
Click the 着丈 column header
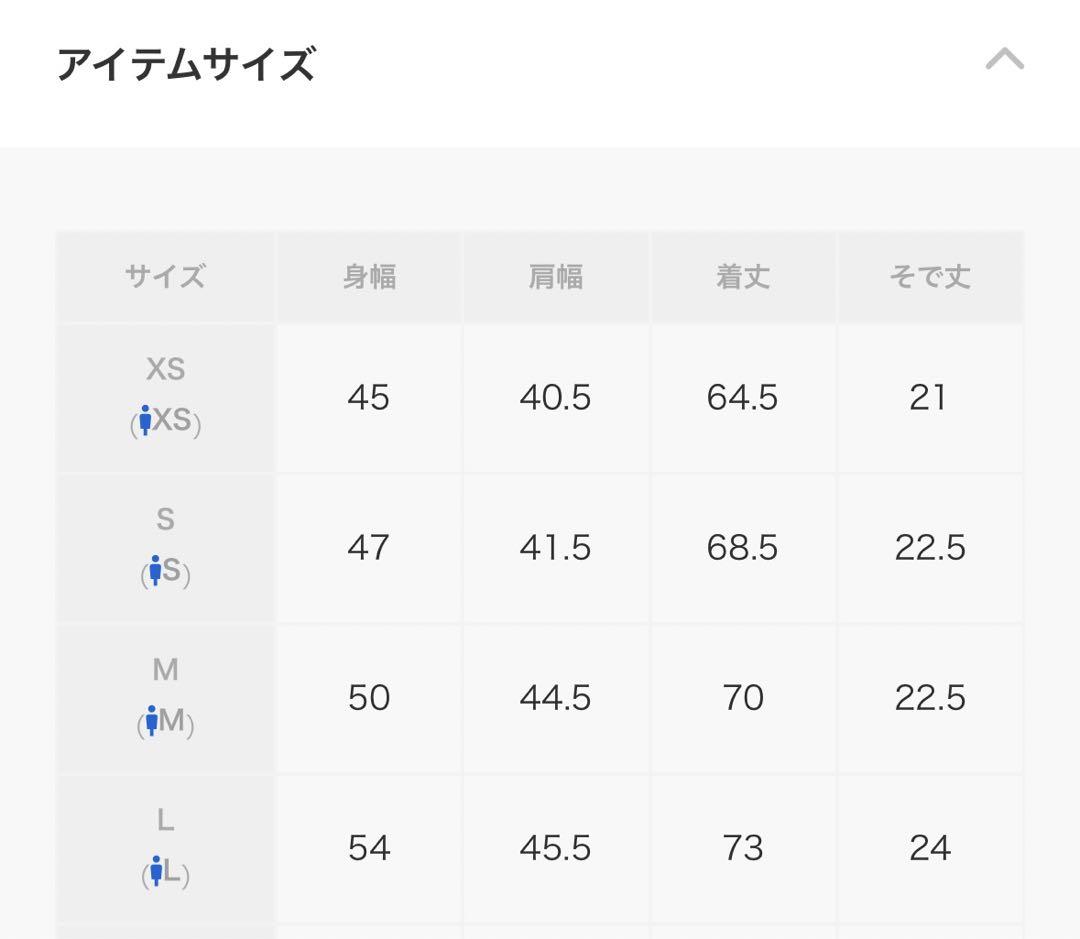tap(742, 277)
